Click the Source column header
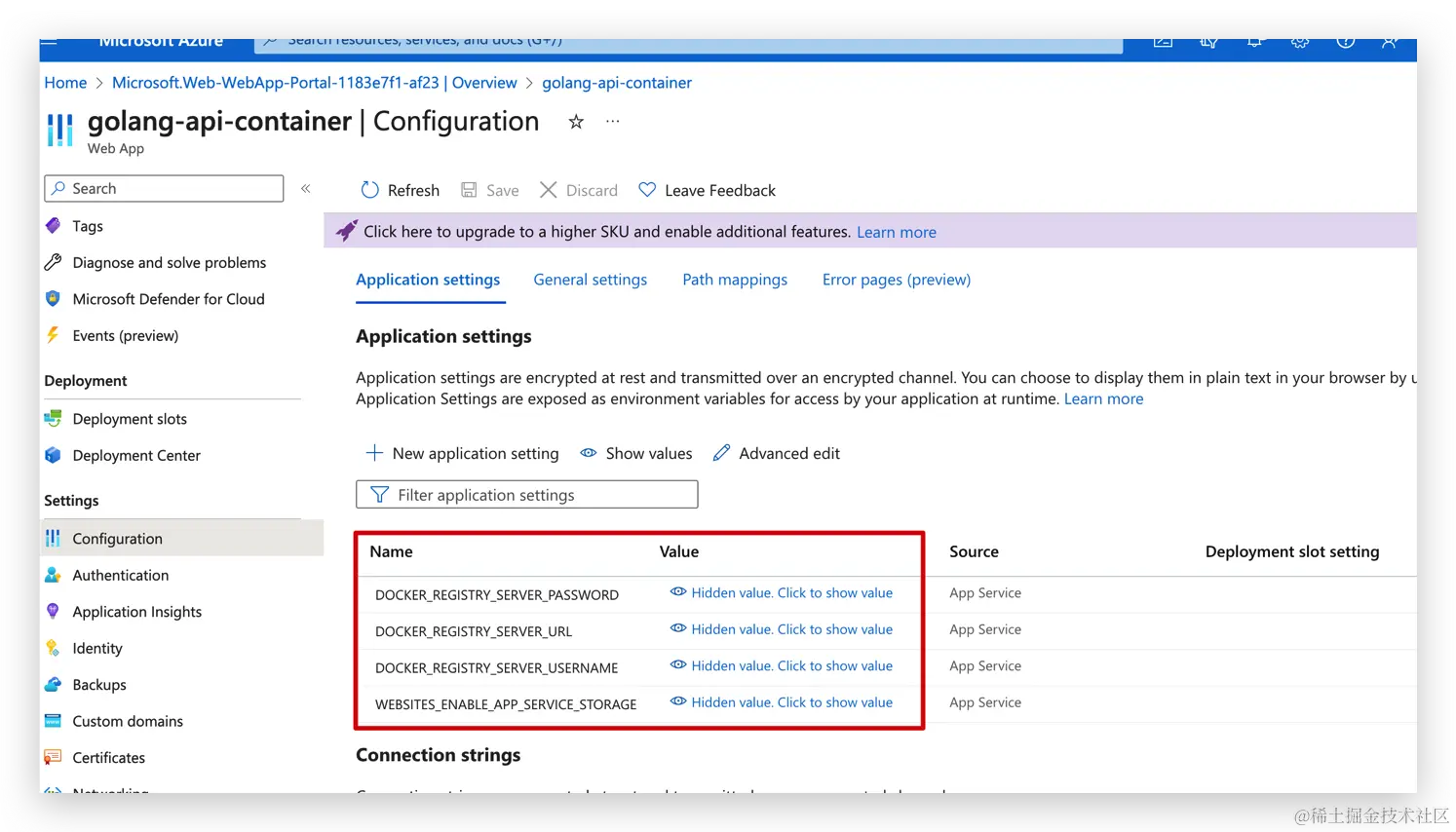This screenshot has width=1456, height=832. 974,551
